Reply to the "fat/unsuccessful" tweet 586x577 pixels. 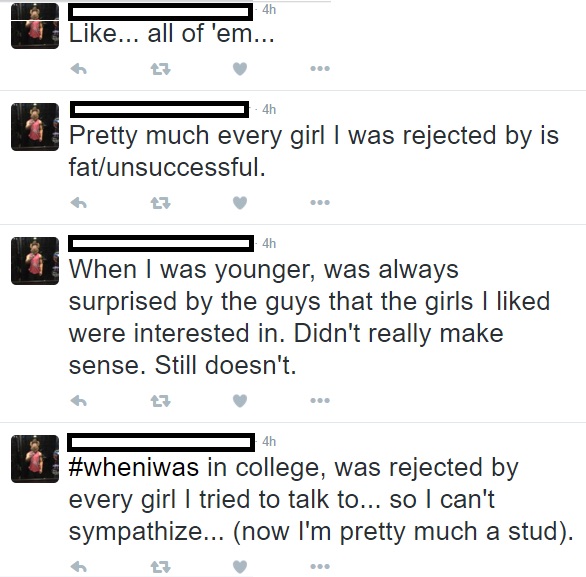point(79,203)
